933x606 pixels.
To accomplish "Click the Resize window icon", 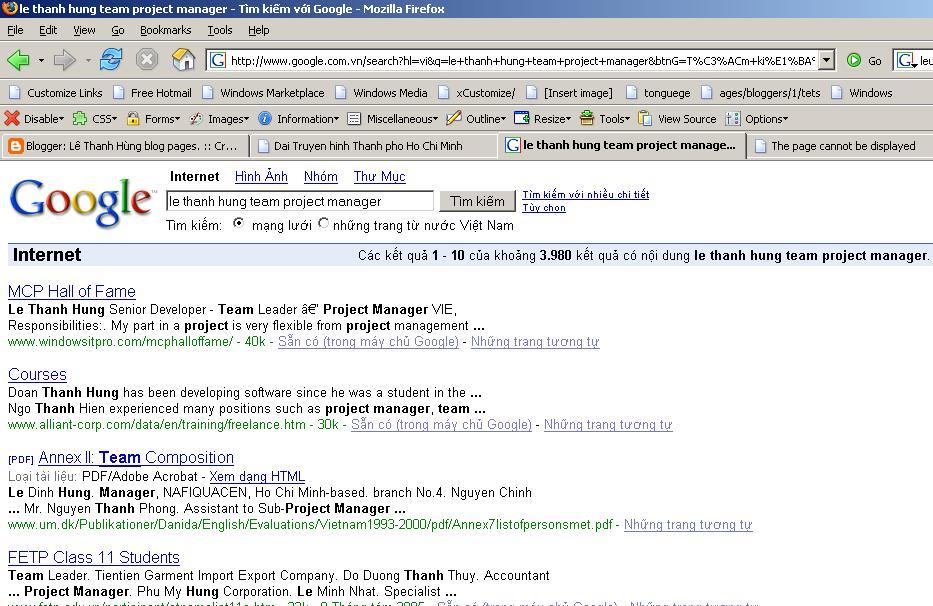I will (522, 118).
